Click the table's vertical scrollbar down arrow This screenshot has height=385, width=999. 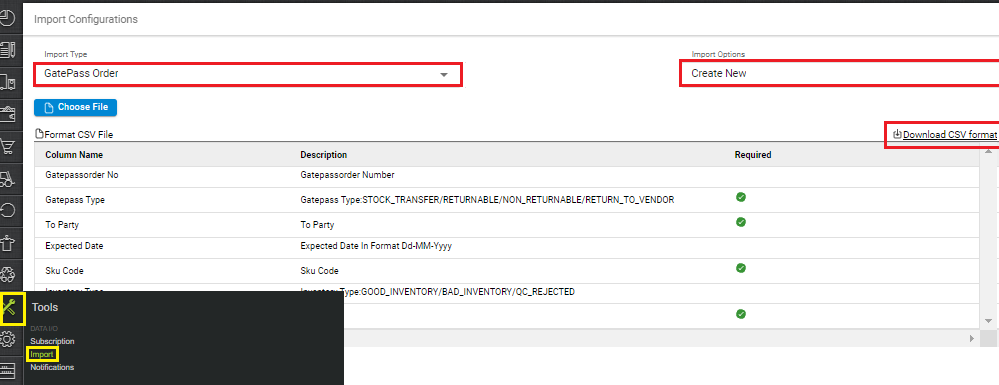[x=988, y=321]
